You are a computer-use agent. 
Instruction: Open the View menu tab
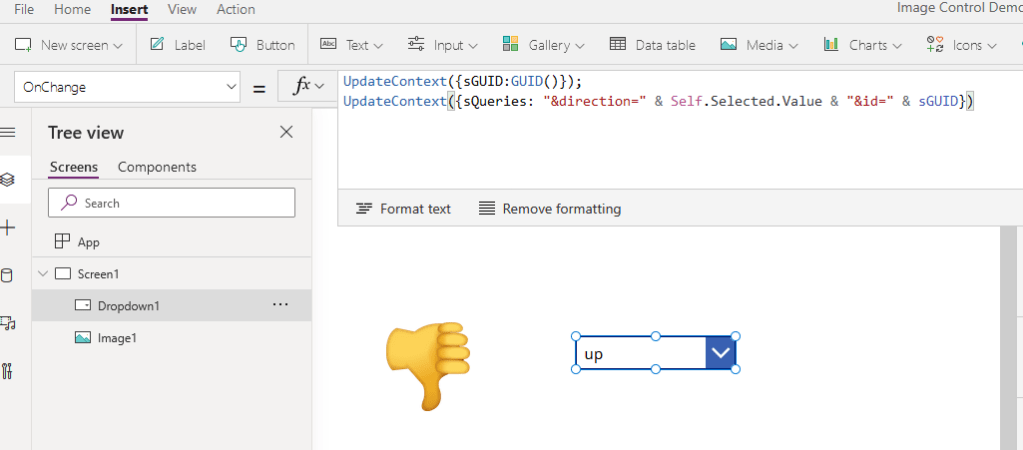(x=182, y=9)
